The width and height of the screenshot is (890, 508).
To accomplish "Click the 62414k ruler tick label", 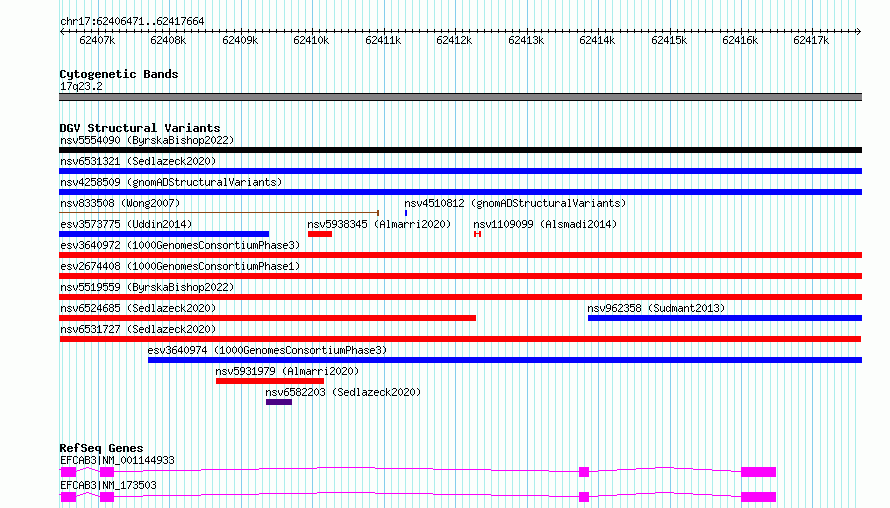I will point(597,40).
